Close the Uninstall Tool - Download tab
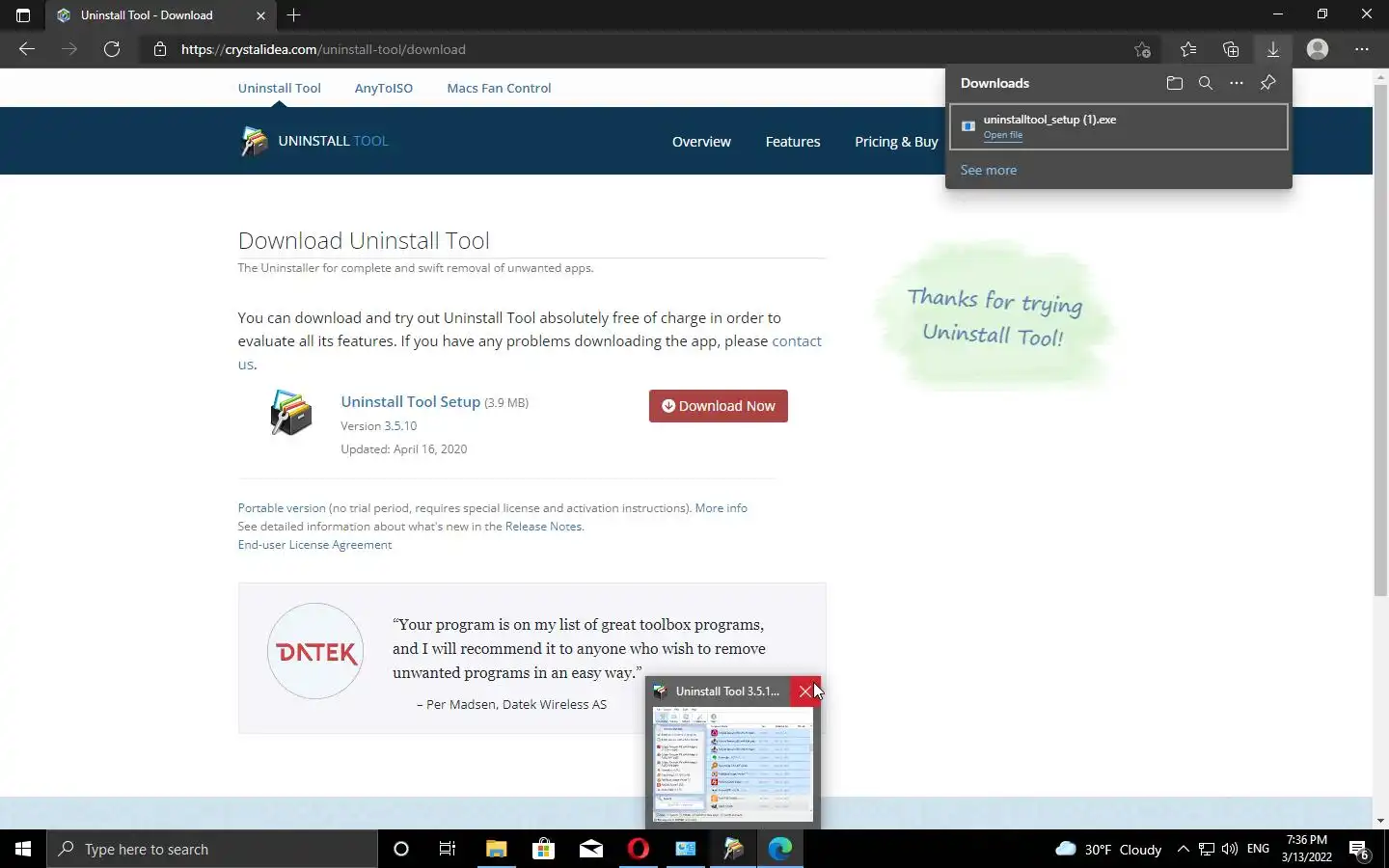This screenshot has width=1389, height=868. click(260, 15)
